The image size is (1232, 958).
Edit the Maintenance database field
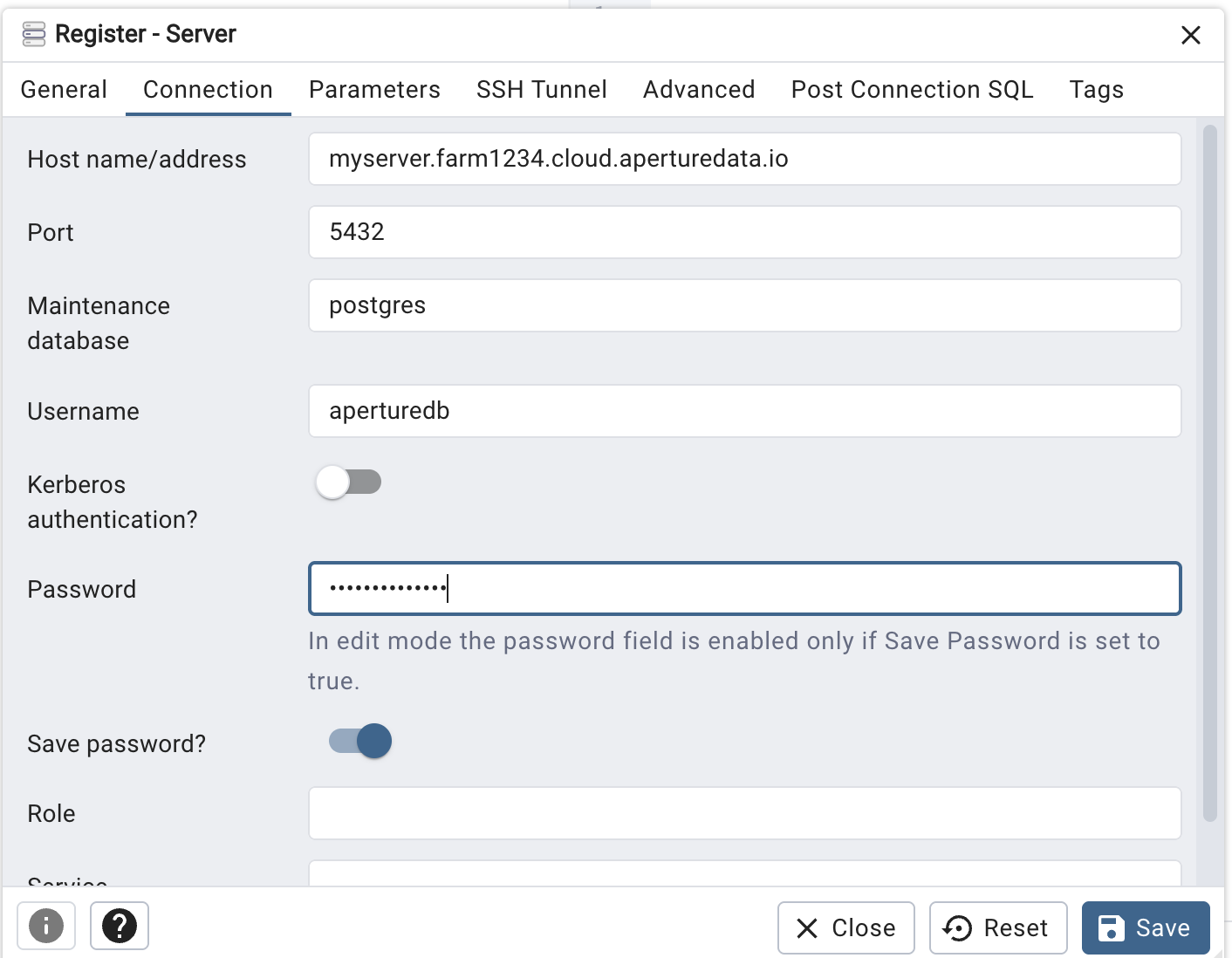[x=745, y=305]
